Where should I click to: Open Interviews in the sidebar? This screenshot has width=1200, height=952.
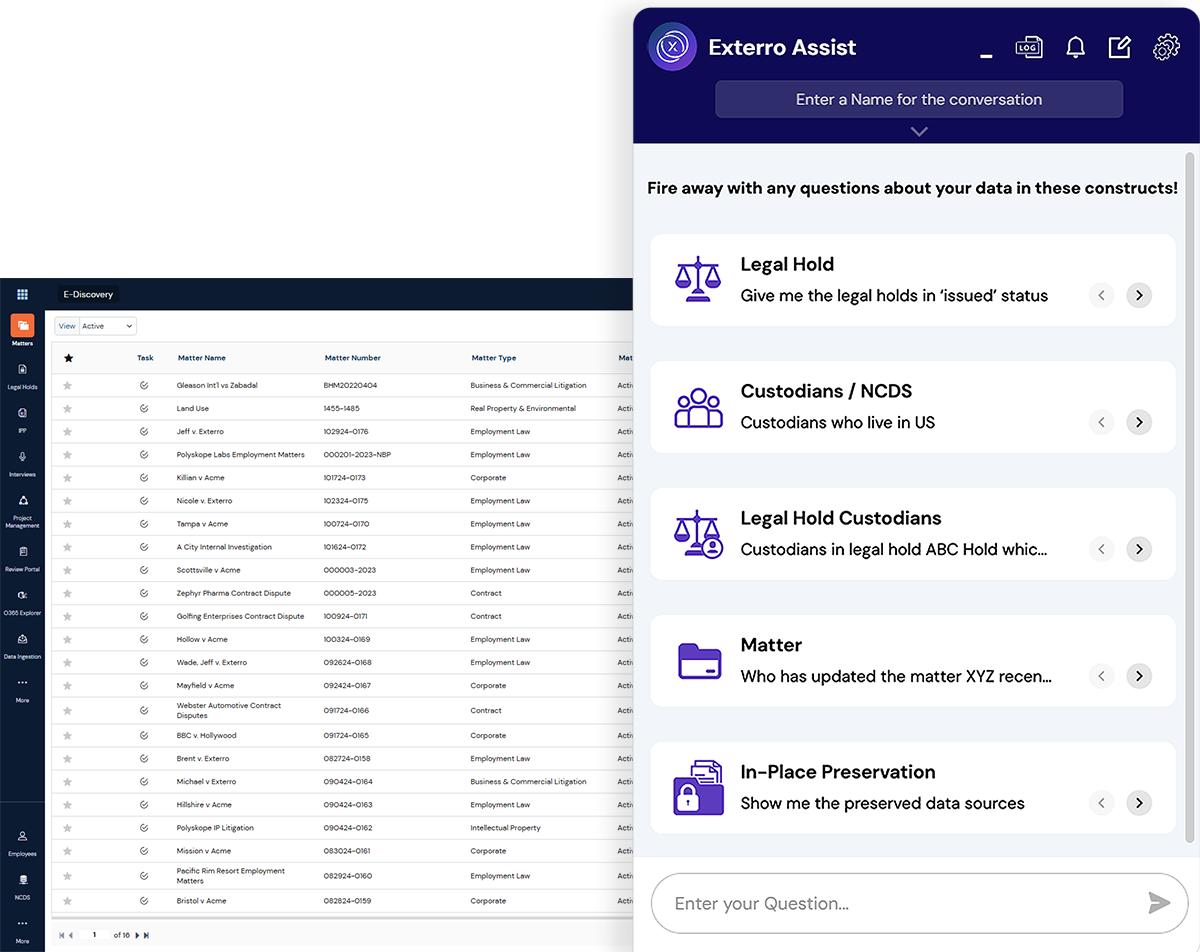pyautogui.click(x=22, y=463)
